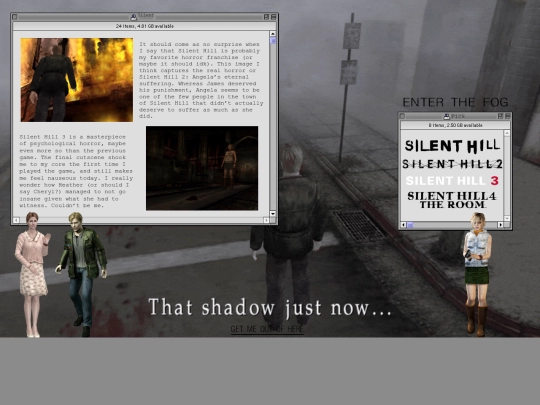The image size is (540, 405).
Task: Open the Silent Hill 2 logo link
Action: pyautogui.click(x=452, y=164)
